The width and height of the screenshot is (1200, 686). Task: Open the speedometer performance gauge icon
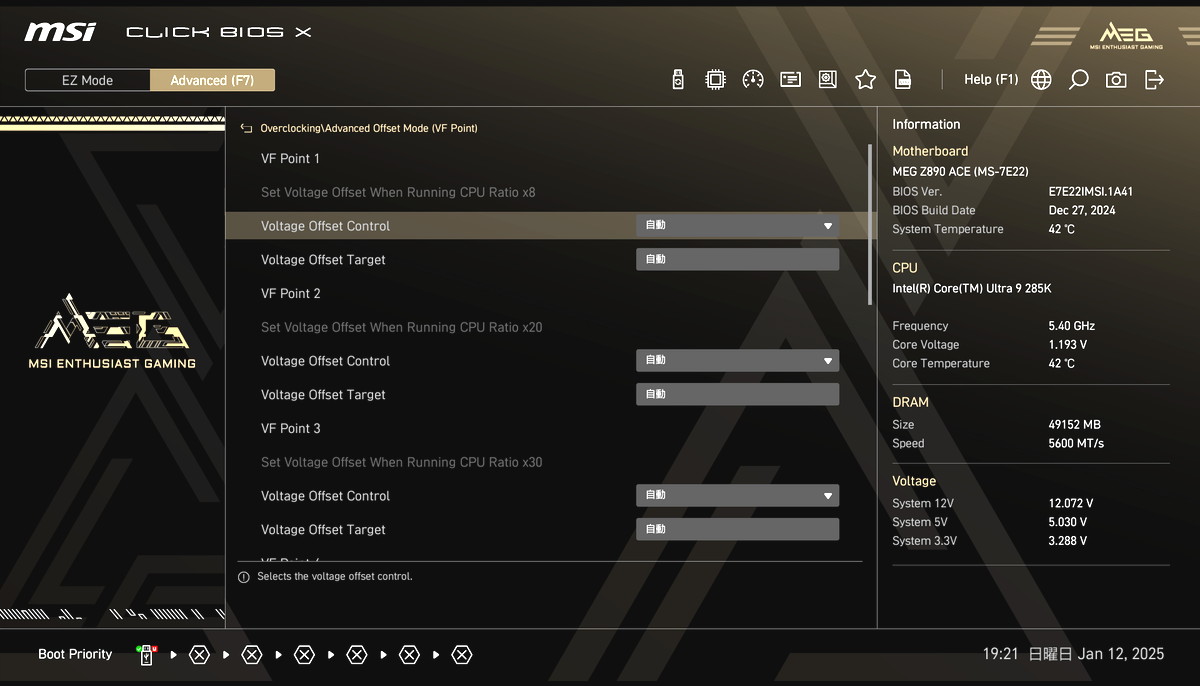point(753,80)
